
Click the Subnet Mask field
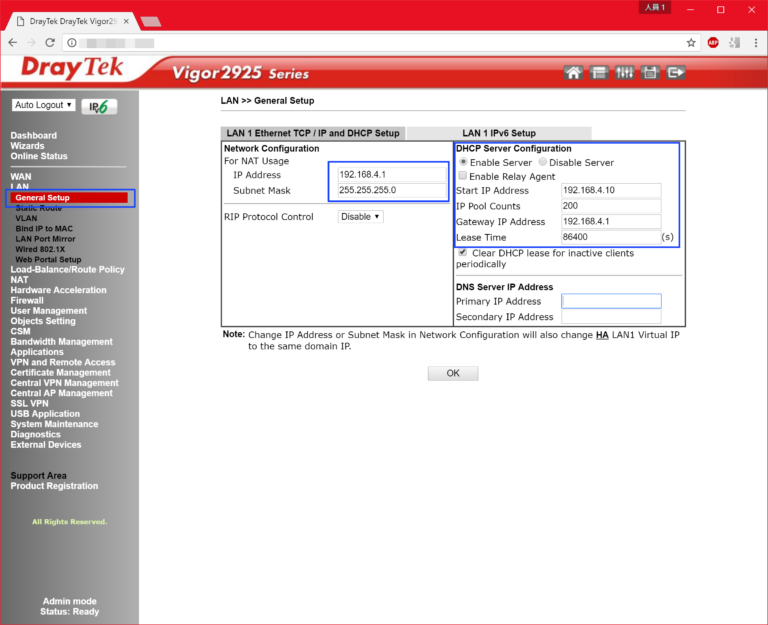(392, 190)
